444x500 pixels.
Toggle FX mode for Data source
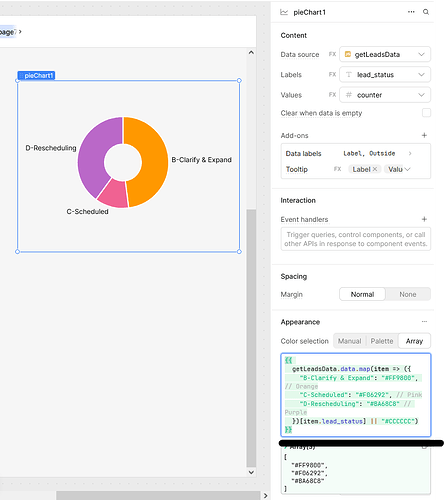pos(332,54)
